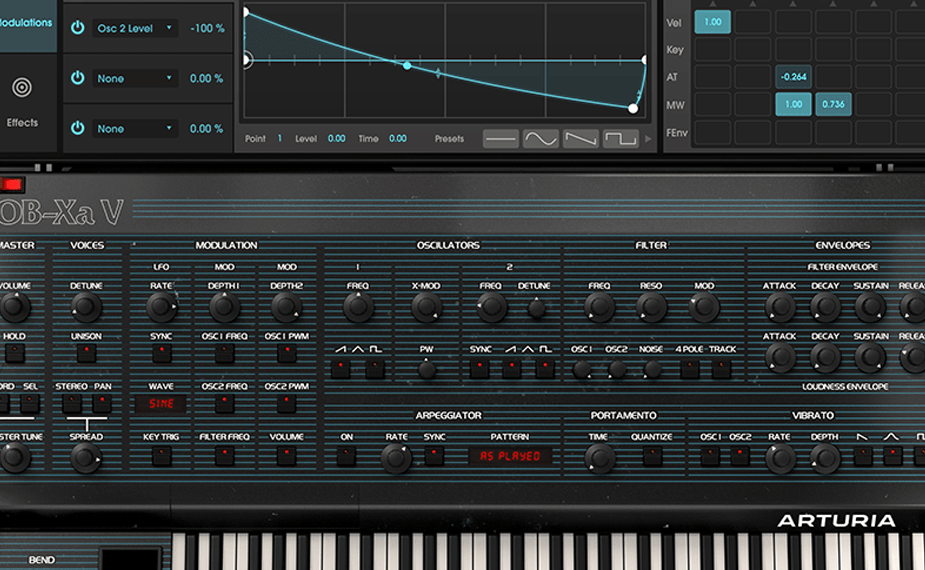
Task: Switch to the Modulations tab
Action: [26, 22]
